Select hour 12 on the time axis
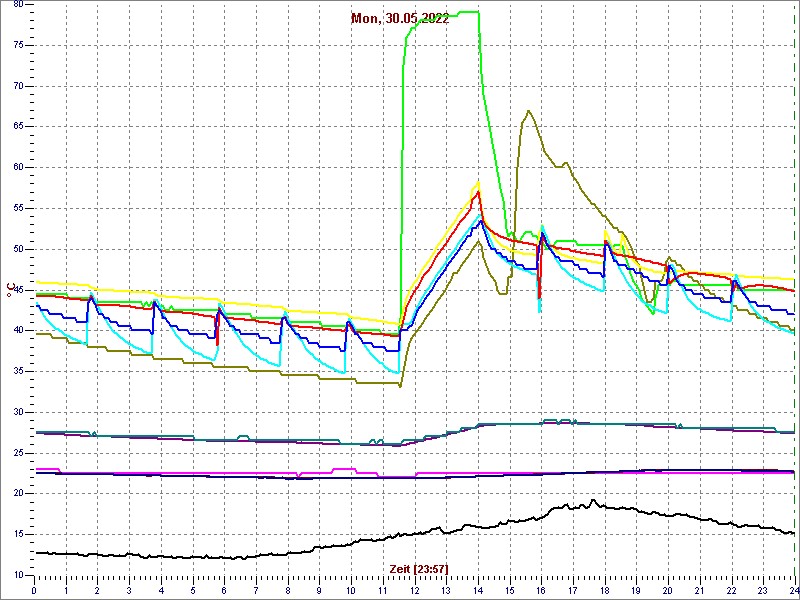The width and height of the screenshot is (800, 600). pos(414,590)
